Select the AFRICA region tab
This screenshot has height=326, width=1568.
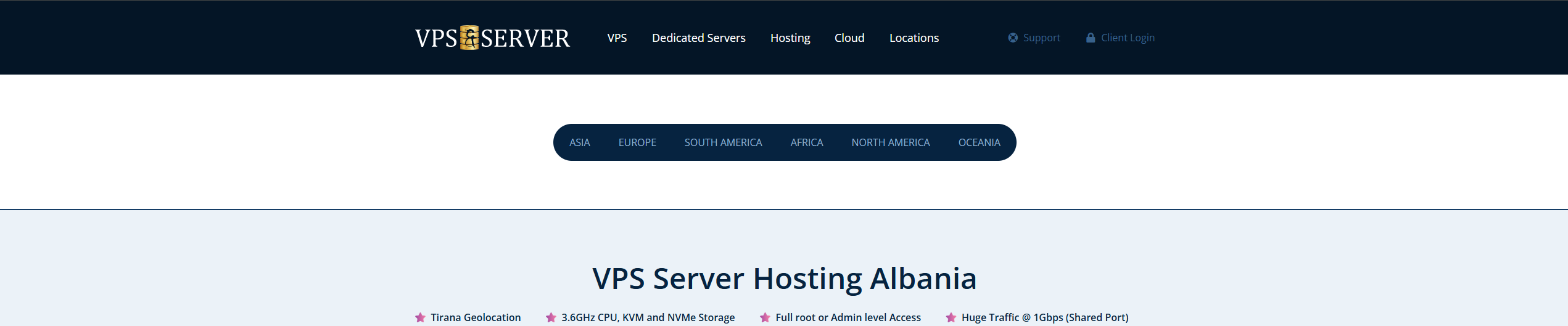coord(807,142)
